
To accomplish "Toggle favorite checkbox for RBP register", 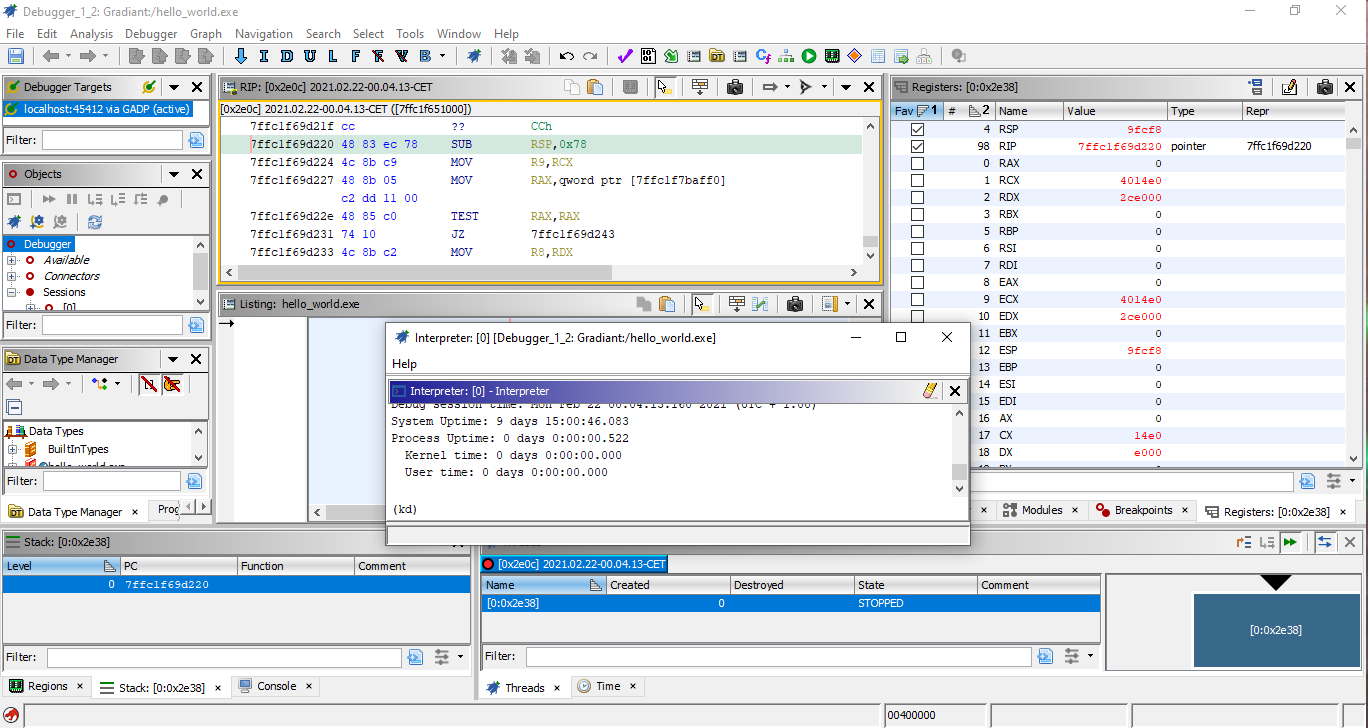I will (x=917, y=231).
